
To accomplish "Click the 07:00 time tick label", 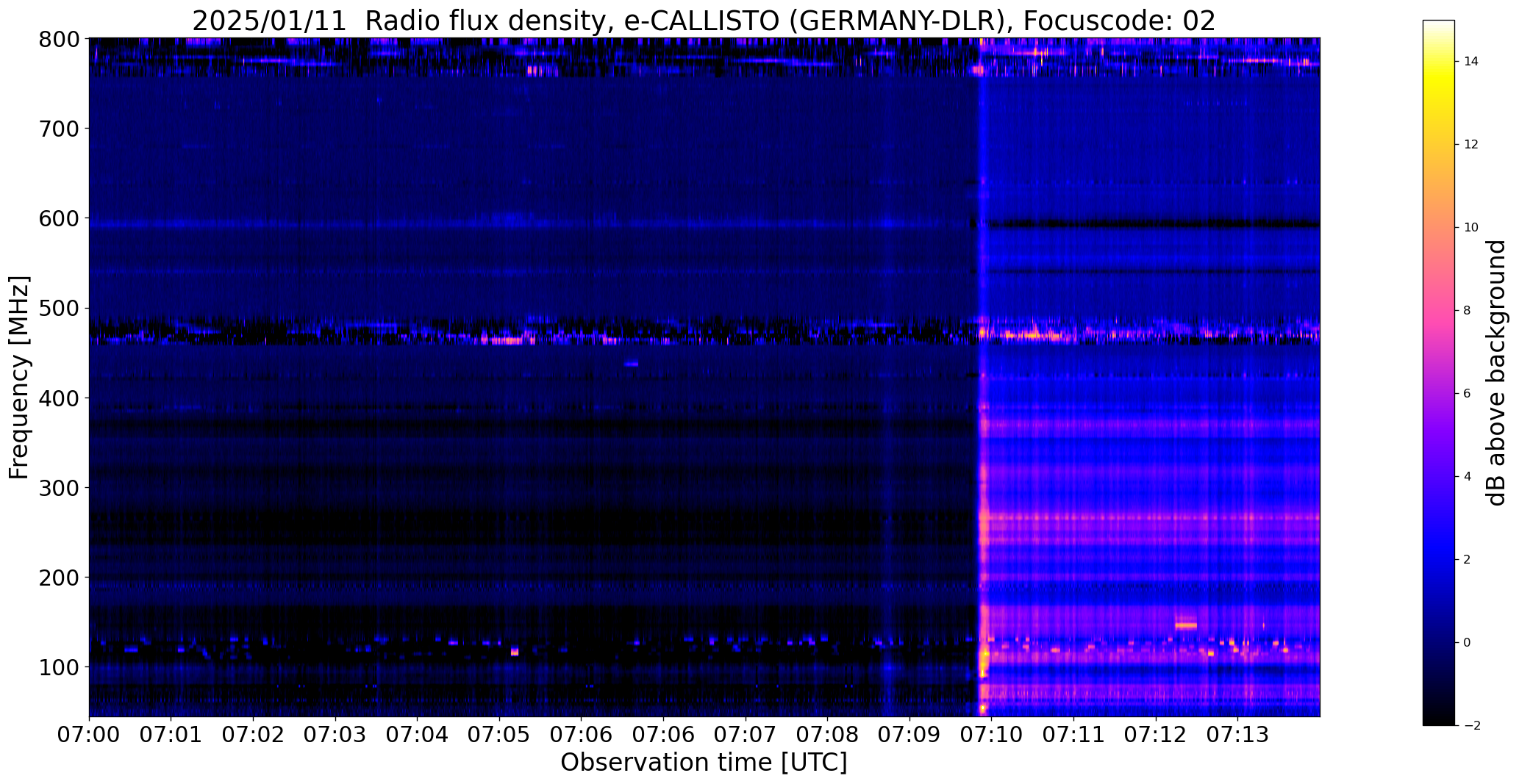I will (89, 735).
